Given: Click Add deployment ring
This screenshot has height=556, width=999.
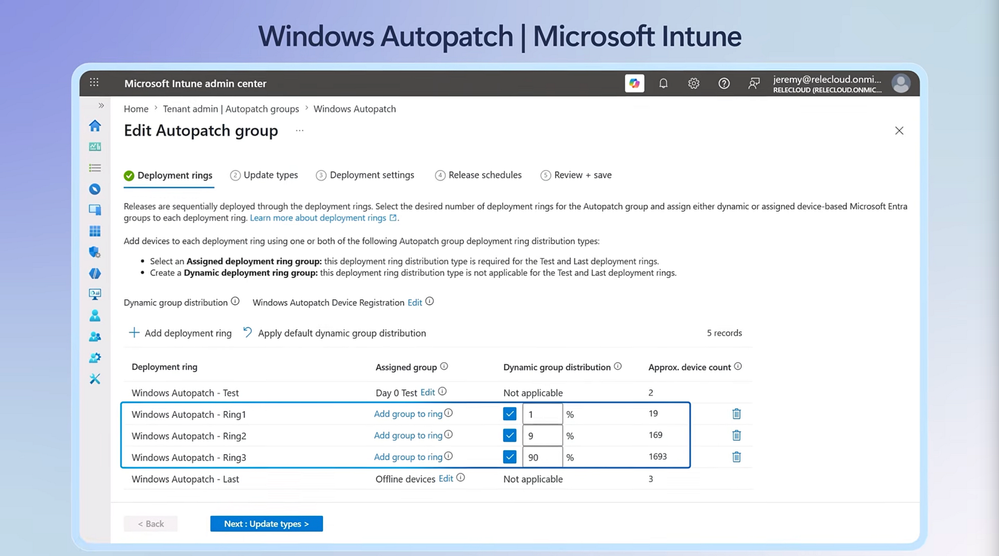Looking at the screenshot, I should [x=180, y=333].
